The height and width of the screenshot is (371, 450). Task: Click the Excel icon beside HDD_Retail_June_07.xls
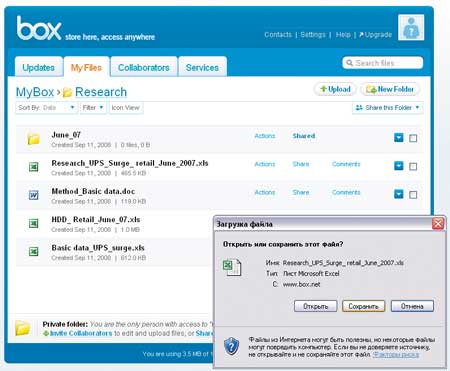click(x=33, y=223)
